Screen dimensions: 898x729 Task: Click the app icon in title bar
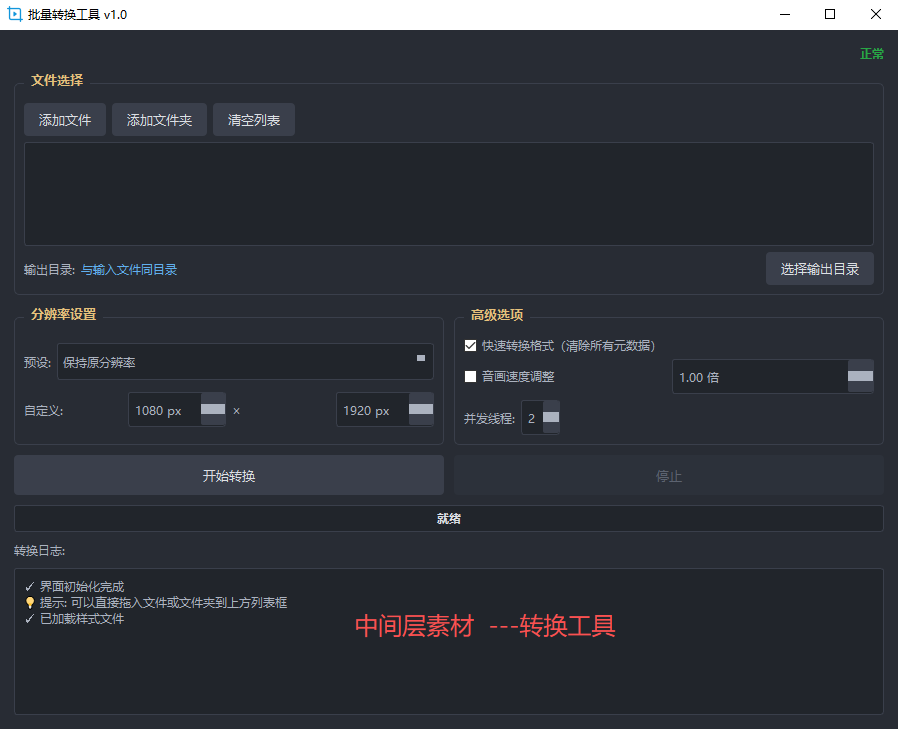click(x=15, y=15)
